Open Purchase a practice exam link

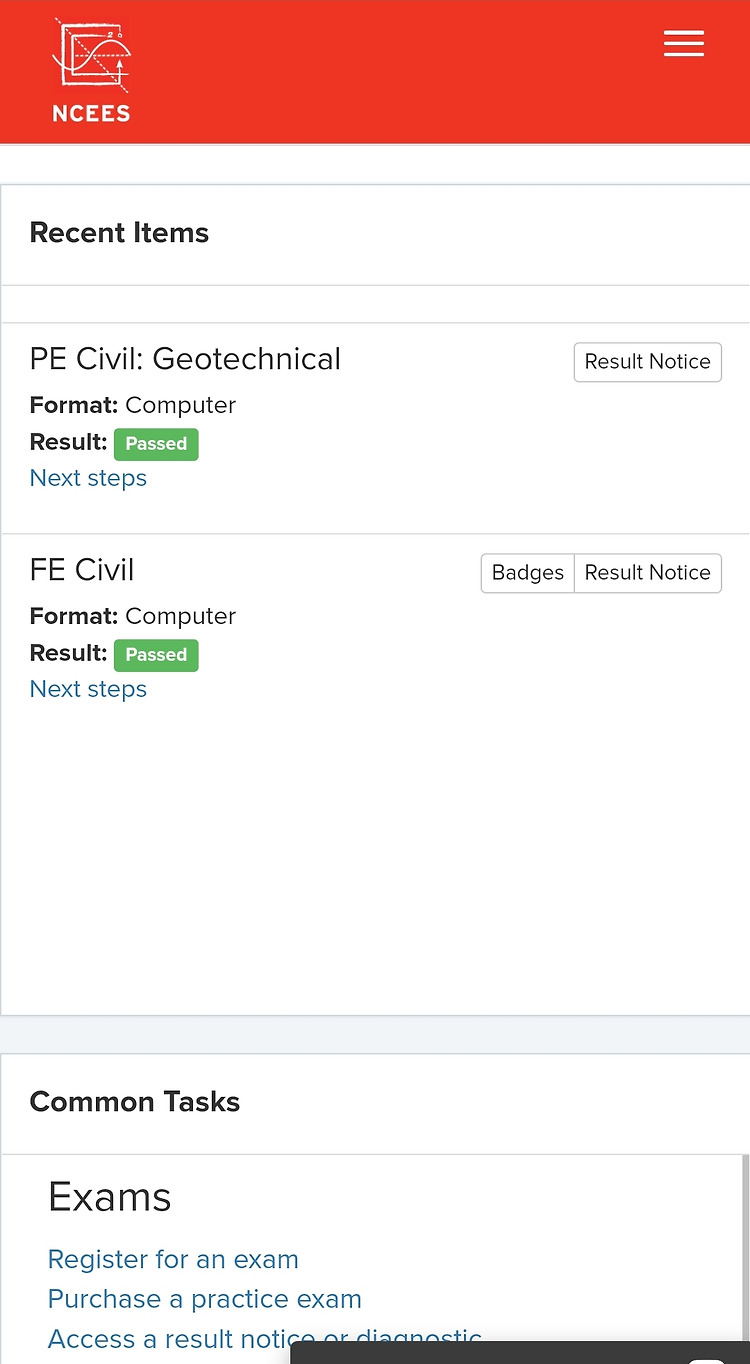tap(205, 1299)
